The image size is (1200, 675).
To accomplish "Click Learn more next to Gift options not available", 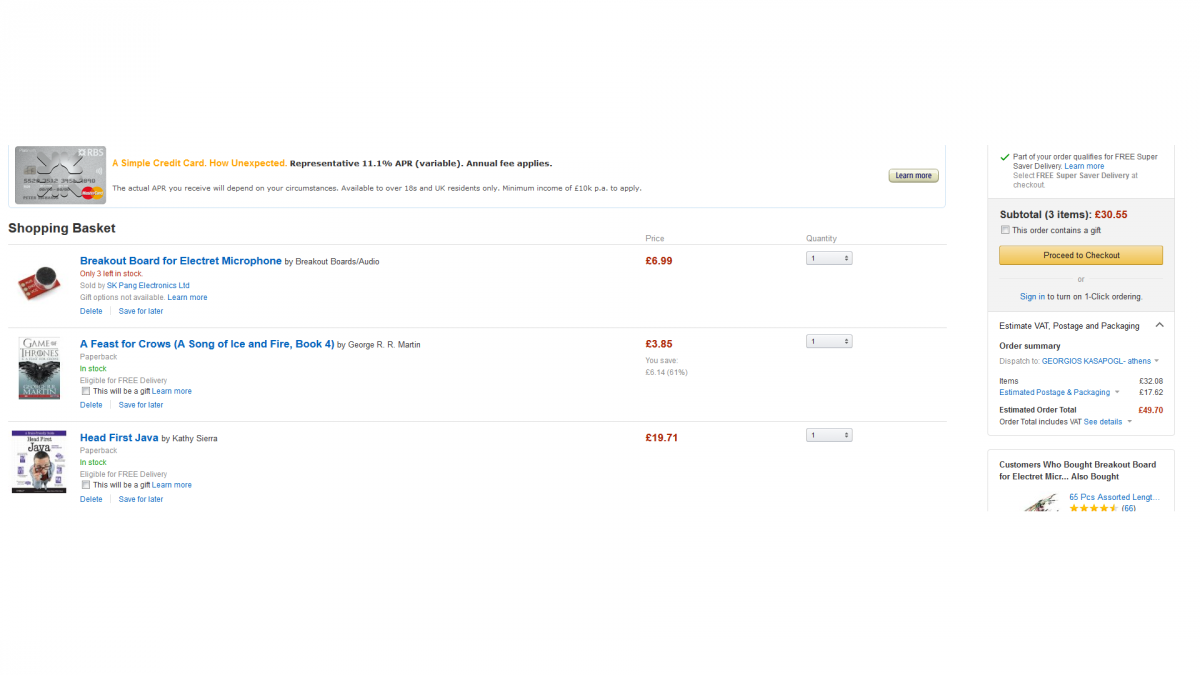I will point(187,297).
